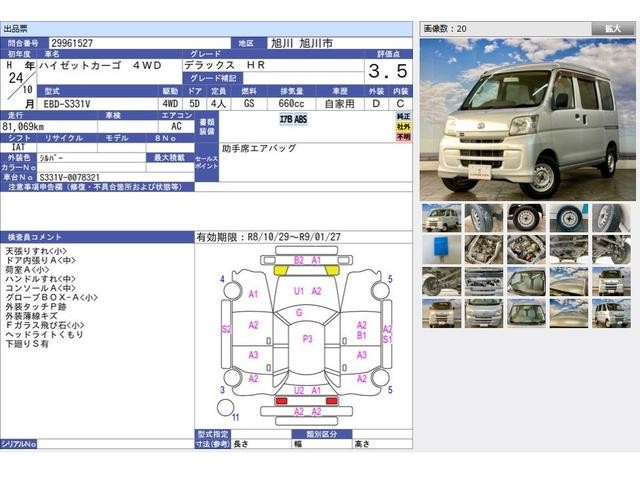Click the right red taillight on diagram

(x=331, y=401)
